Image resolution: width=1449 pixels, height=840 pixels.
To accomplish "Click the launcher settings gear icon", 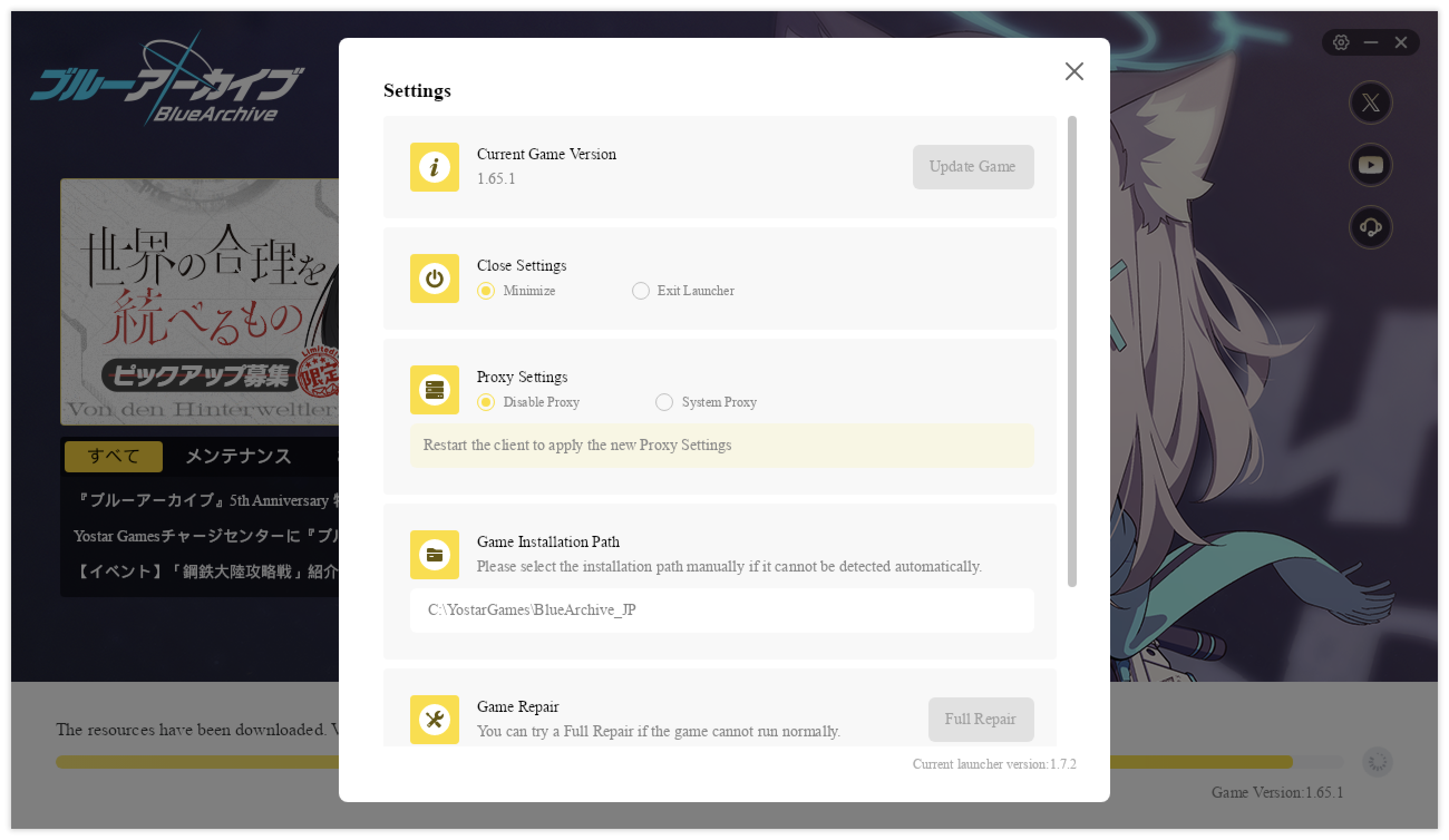I will (x=1340, y=42).
